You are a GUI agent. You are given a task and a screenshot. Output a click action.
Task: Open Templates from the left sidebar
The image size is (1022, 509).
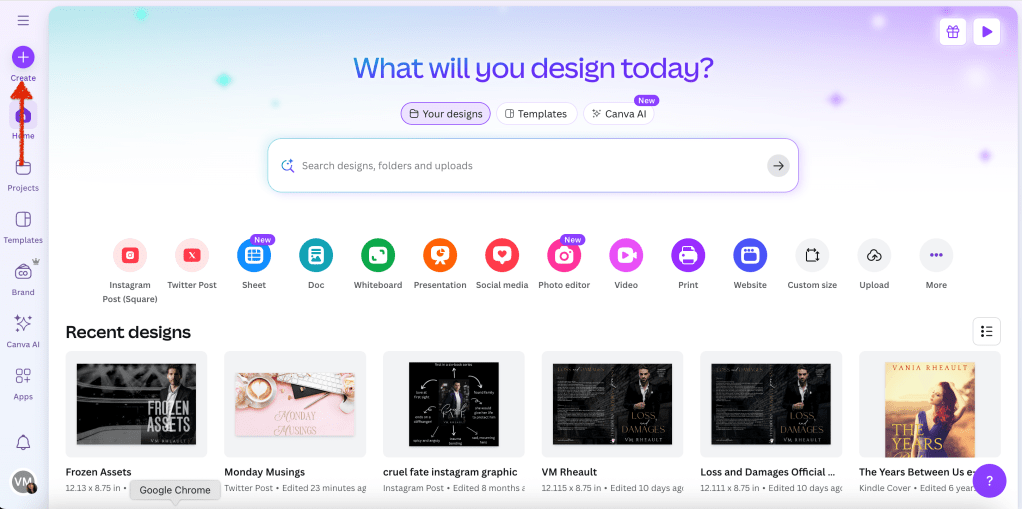pos(23,220)
